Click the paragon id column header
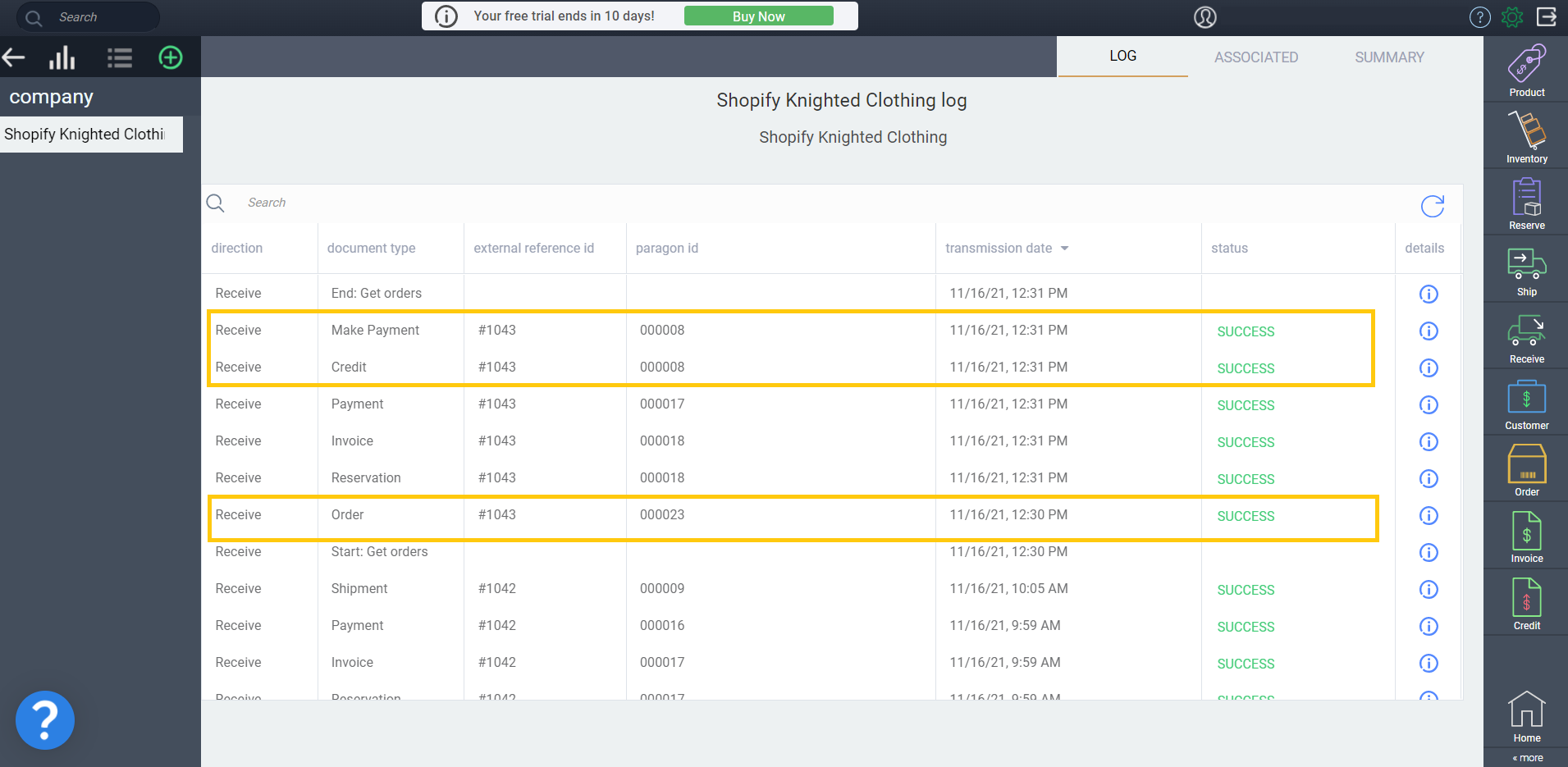 click(667, 248)
